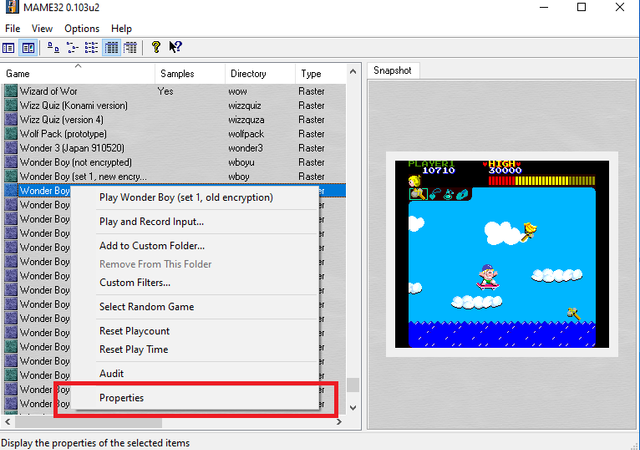Click the 'wboy' directory cell

click(x=238, y=177)
